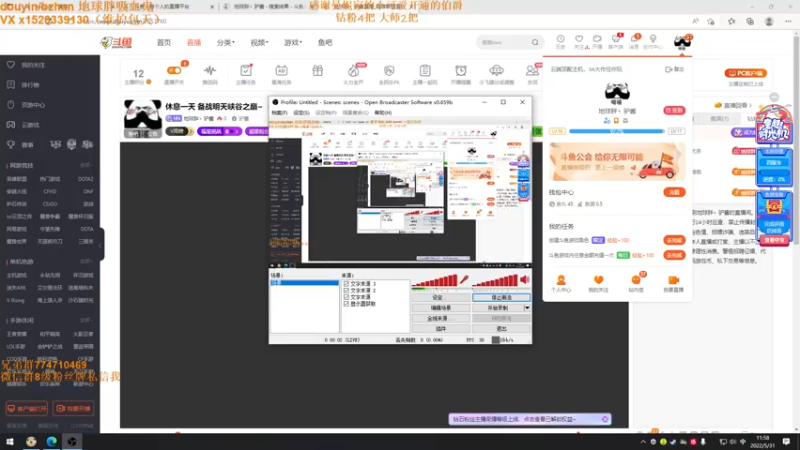Adjust the OBS microphone volume meter
The width and height of the screenshot is (800, 450).
(435, 281)
